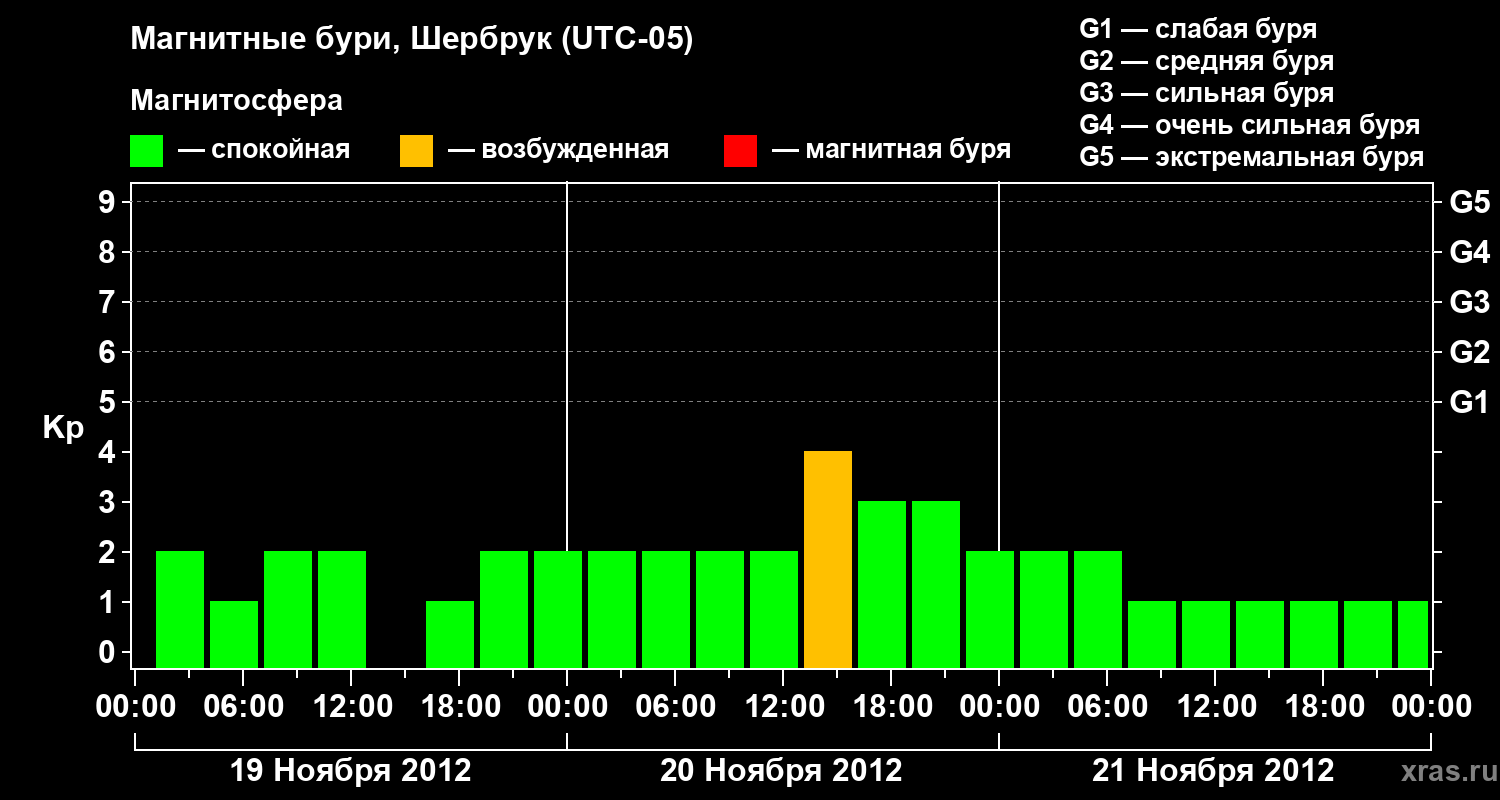Click the right-axis 'G3' label
The image size is (1500, 800).
(x=1469, y=302)
